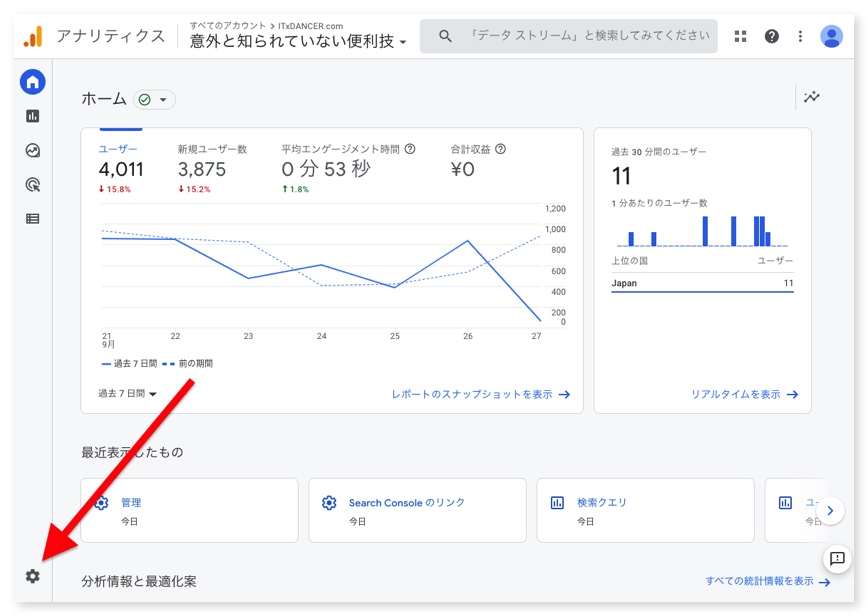The image size is (868, 616).
Task: Select the 平均エンゲージメント時間 metric tab
Action: click(x=345, y=160)
